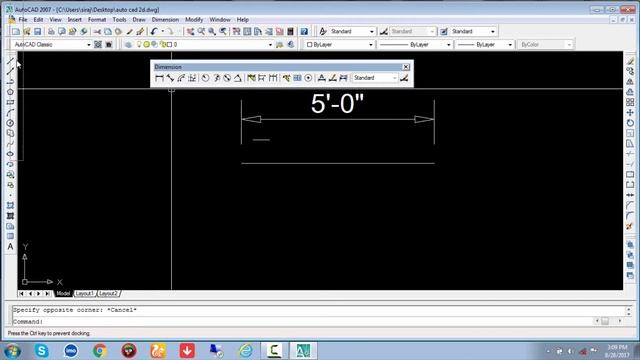Close the Dimension floating toolbar
640x360 pixels.
coord(406,67)
